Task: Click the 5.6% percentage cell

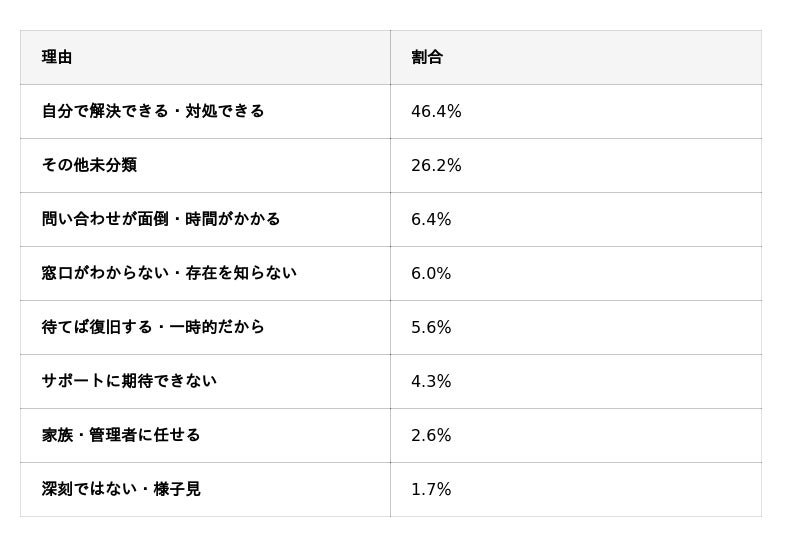Action: click(x=431, y=328)
